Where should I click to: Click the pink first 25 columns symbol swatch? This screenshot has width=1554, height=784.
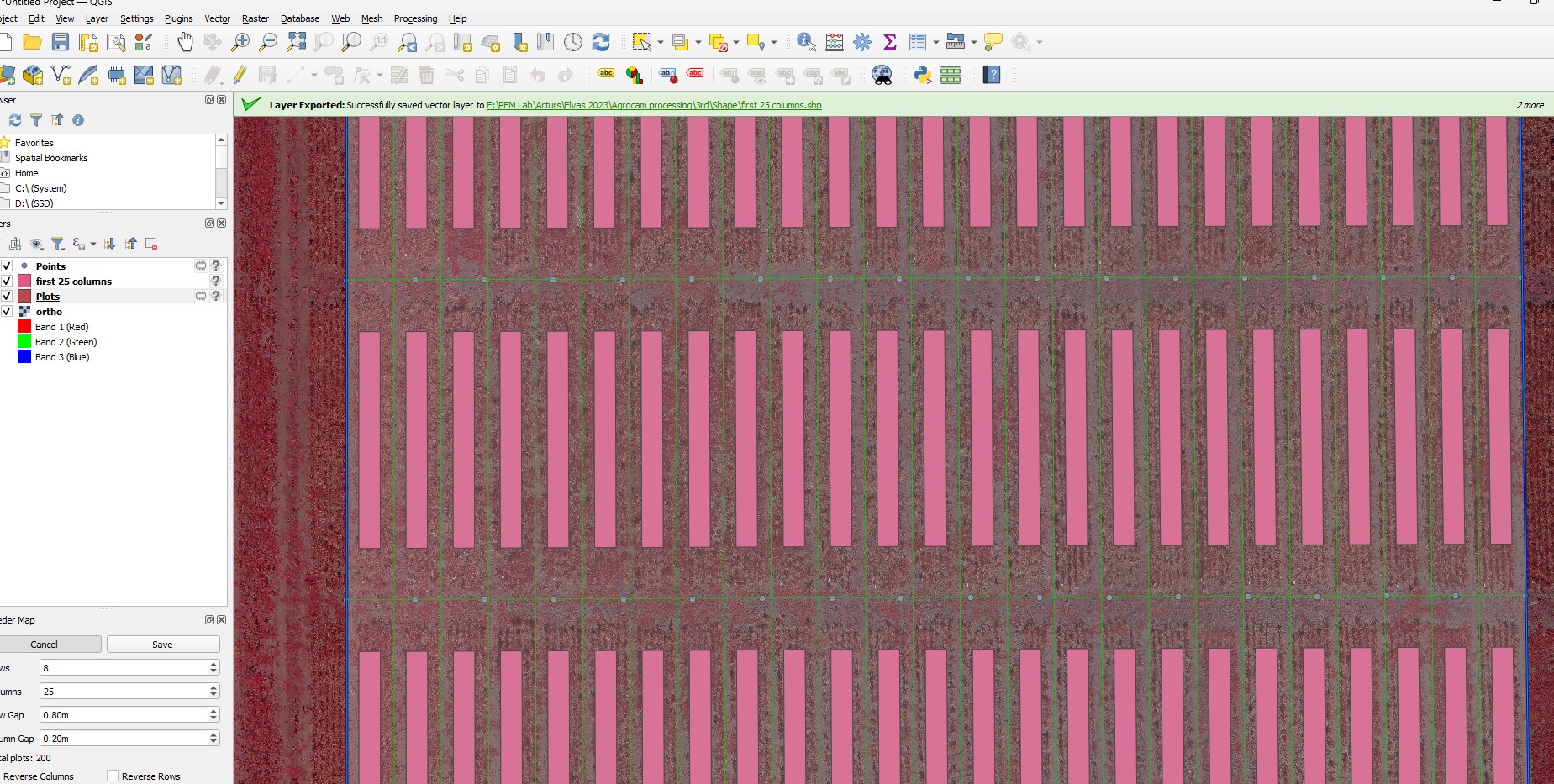tap(24, 281)
